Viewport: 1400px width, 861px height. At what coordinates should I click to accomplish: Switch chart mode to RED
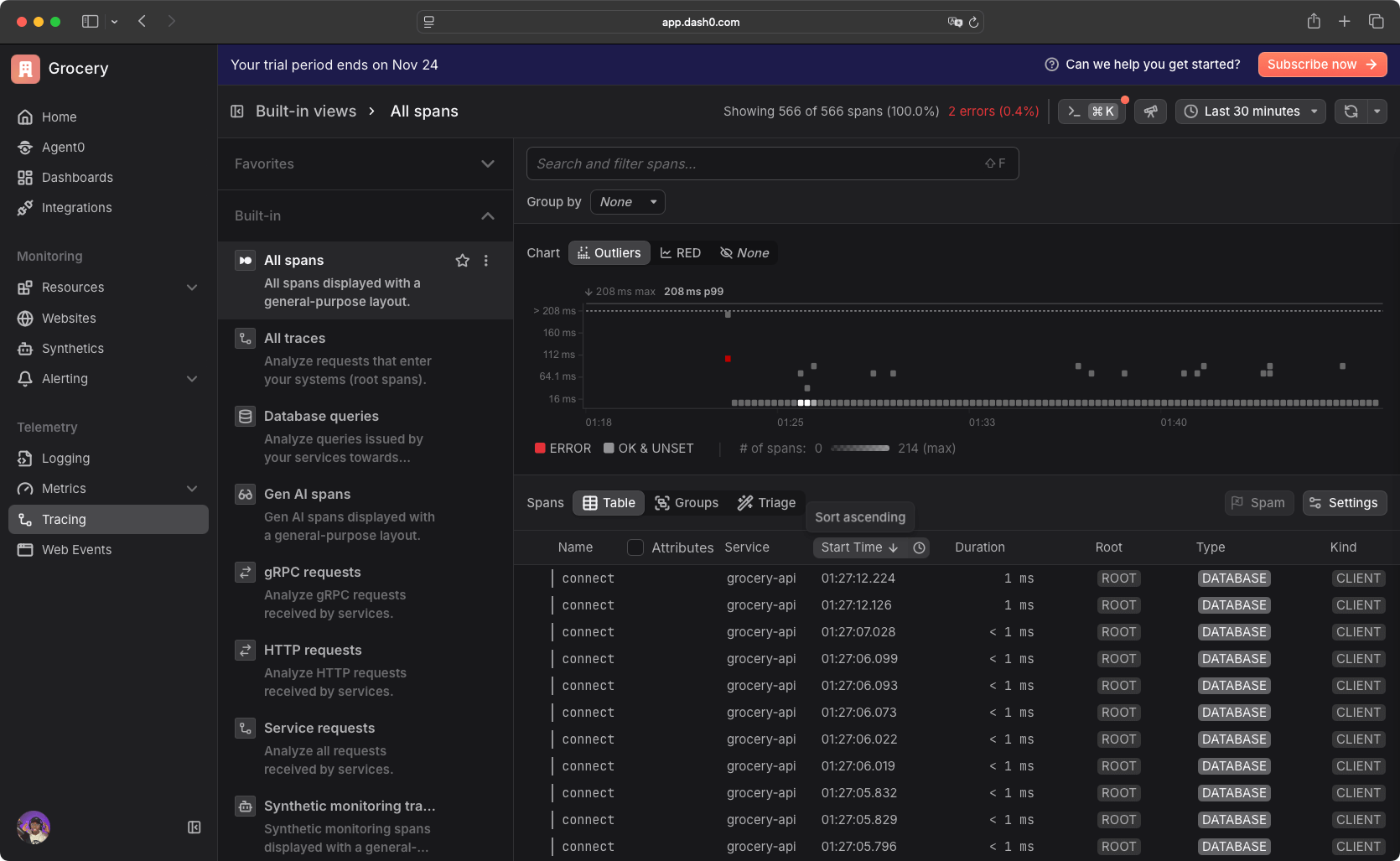pyautogui.click(x=681, y=253)
